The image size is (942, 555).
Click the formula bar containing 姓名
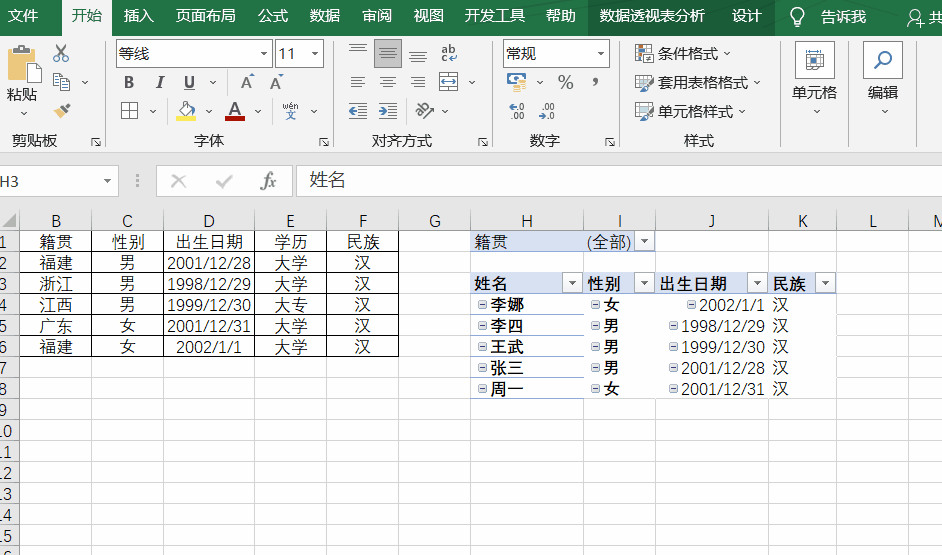click(619, 181)
